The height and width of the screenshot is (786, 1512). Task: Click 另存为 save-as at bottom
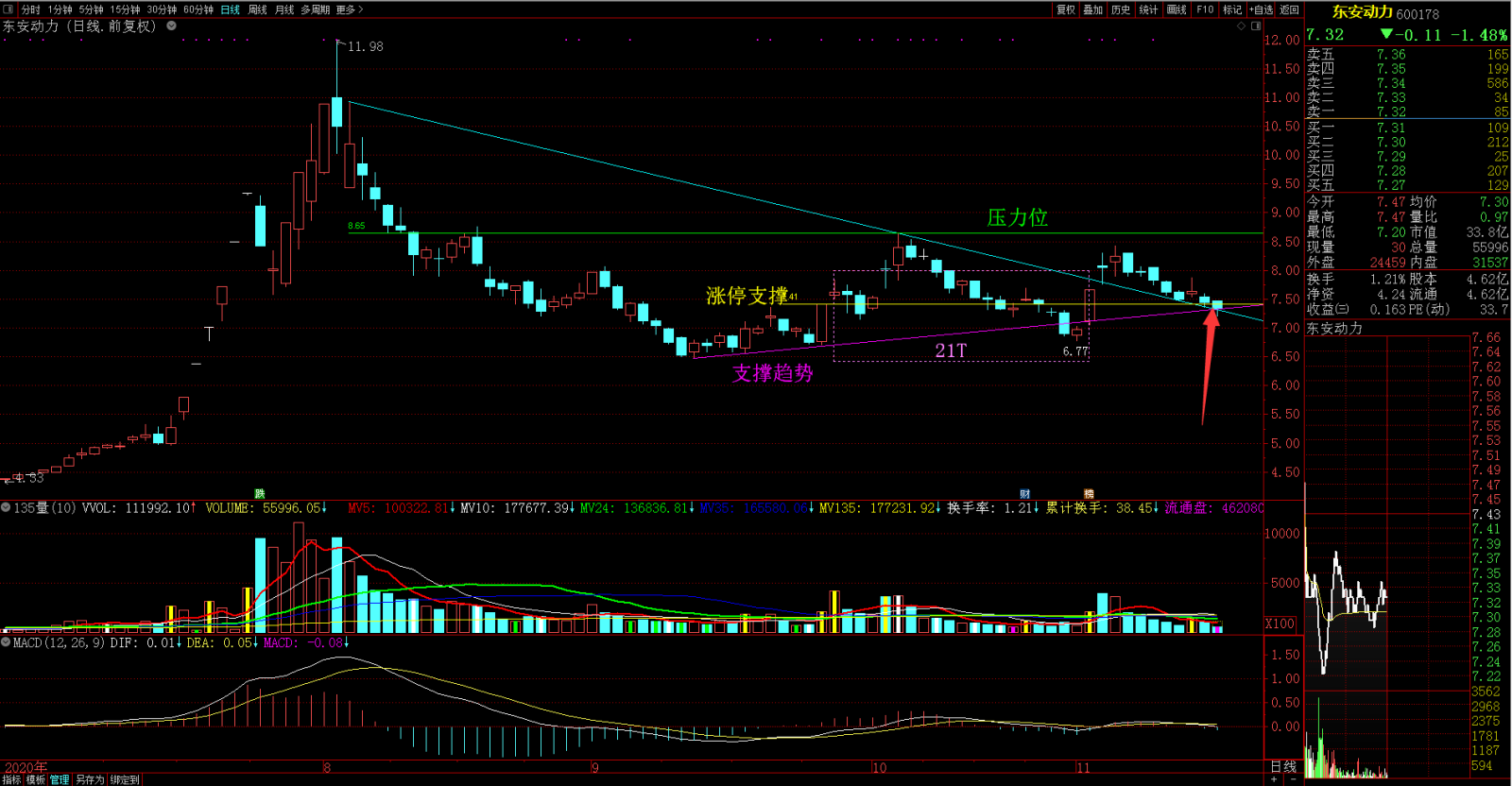click(91, 779)
